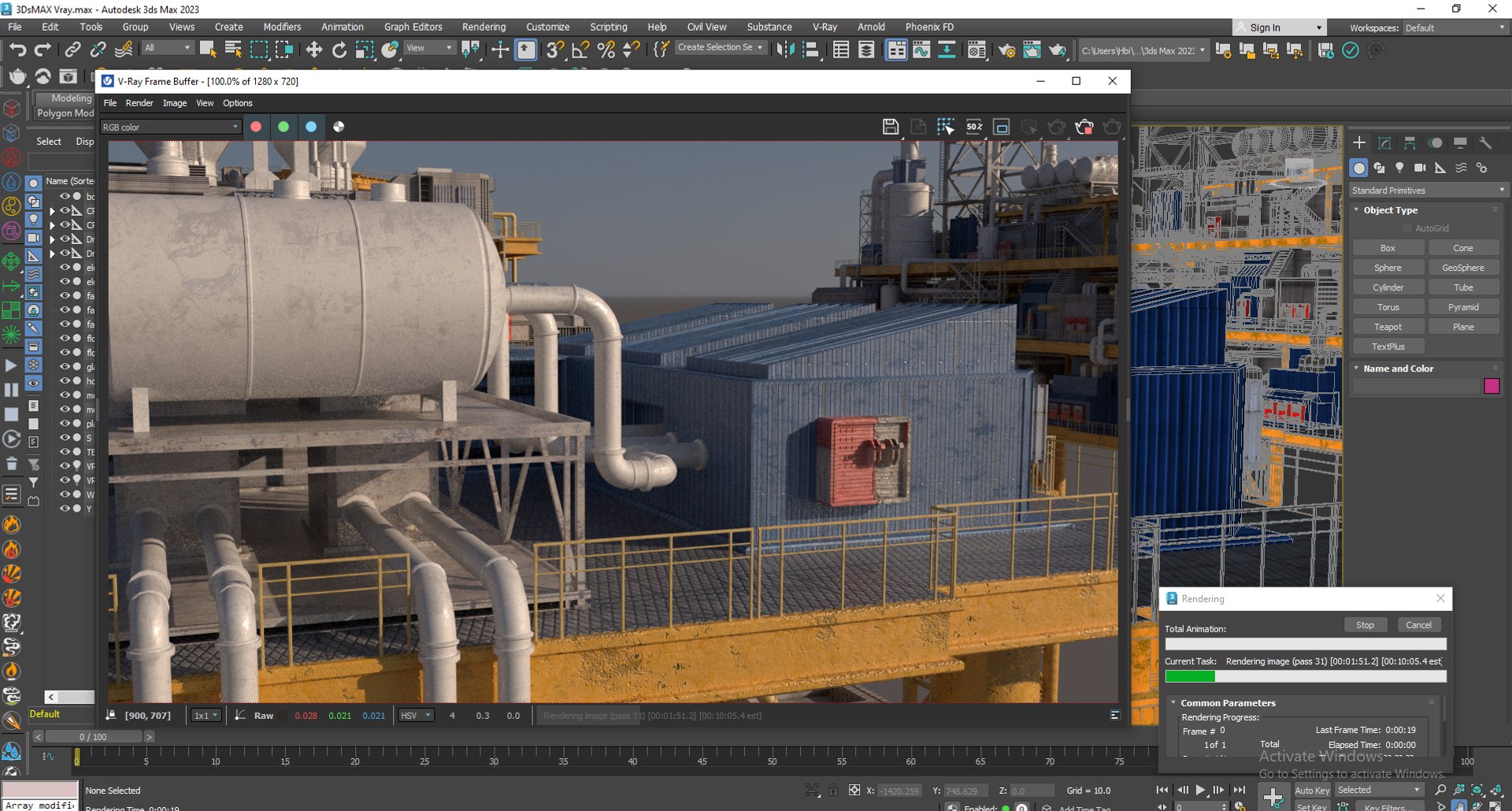
Task: Open the V-Ray menu in menu bar
Action: 825,27
